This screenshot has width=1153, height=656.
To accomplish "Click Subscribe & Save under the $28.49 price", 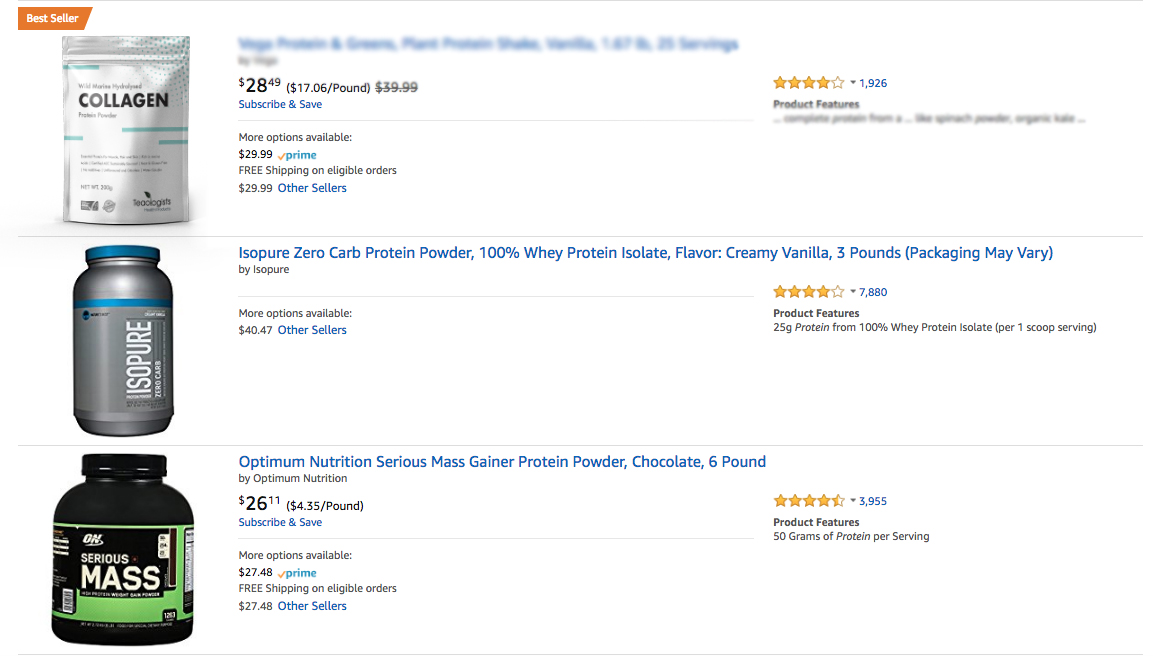I will click(280, 104).
